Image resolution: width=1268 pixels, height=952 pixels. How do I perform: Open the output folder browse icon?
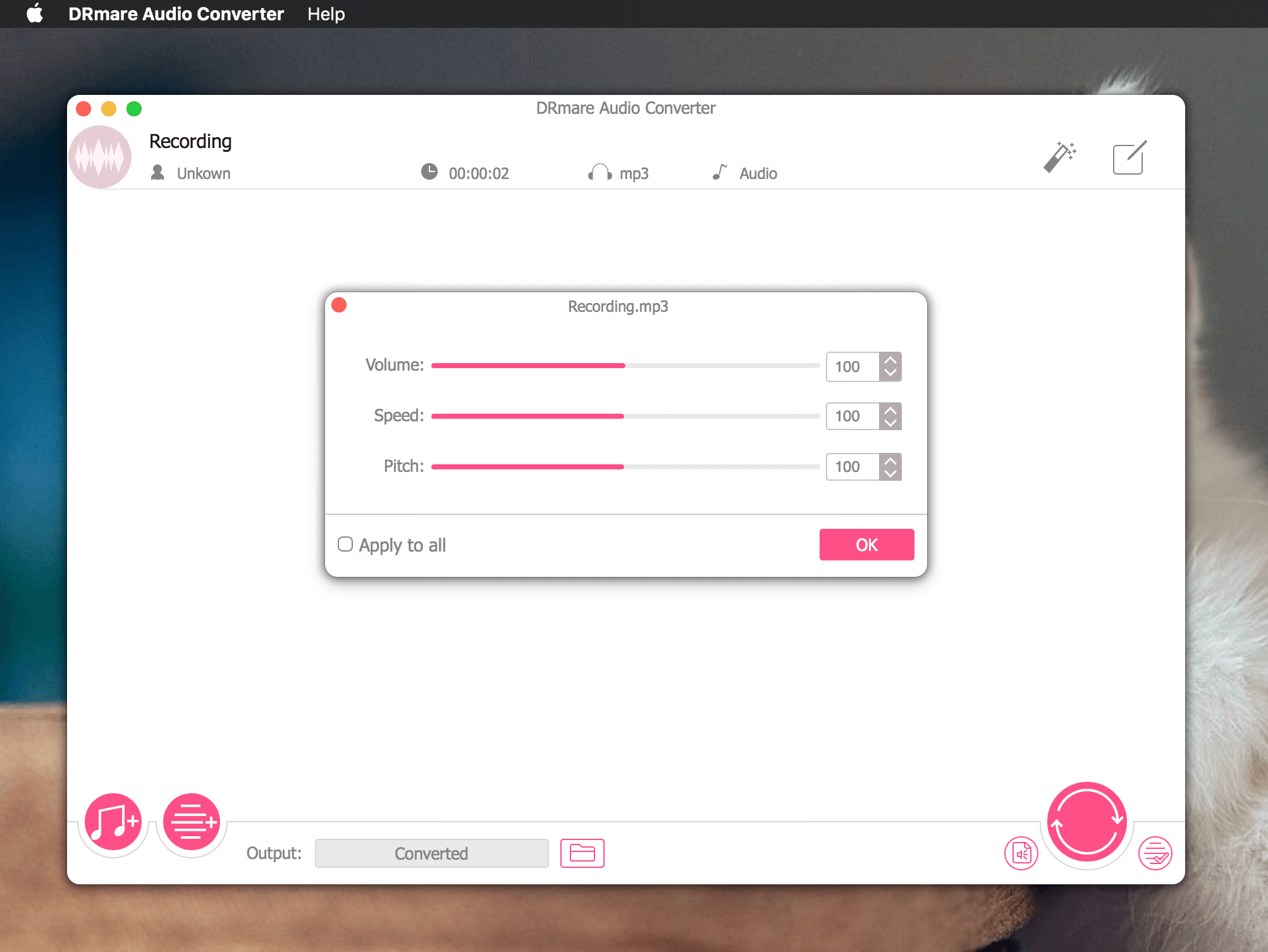(x=582, y=853)
